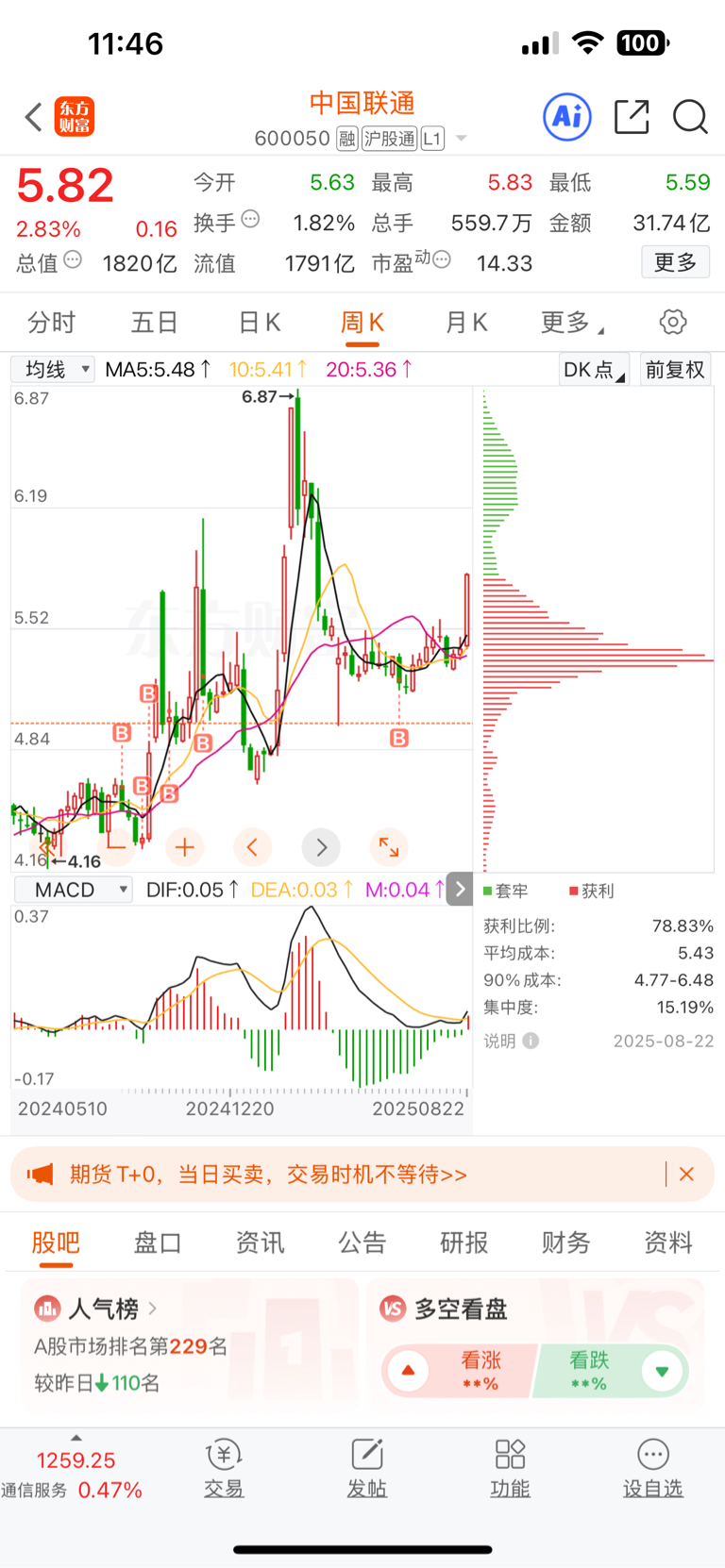This screenshot has width=725, height=1568.
Task: Expand MACD panel with gray arrow
Action: tap(460, 889)
